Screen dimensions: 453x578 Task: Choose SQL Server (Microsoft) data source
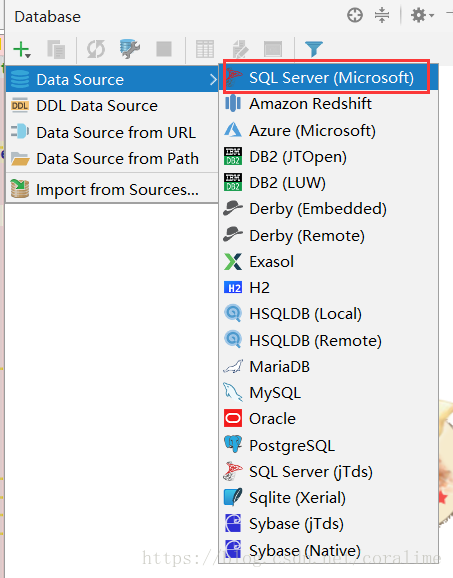(x=329, y=77)
